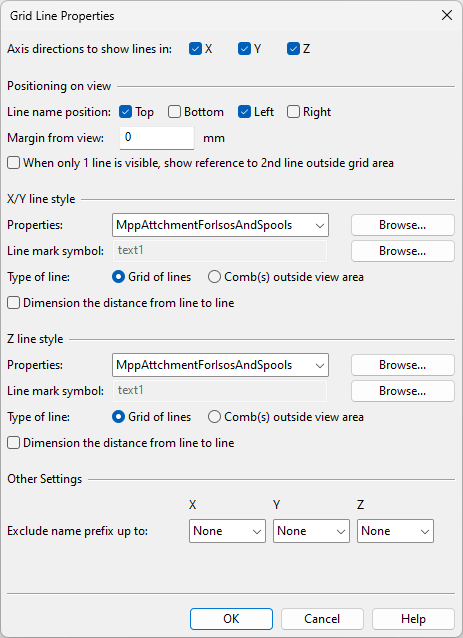Viewport: 463px width, 638px height.
Task: Enable Right line name position
Action: (293, 111)
